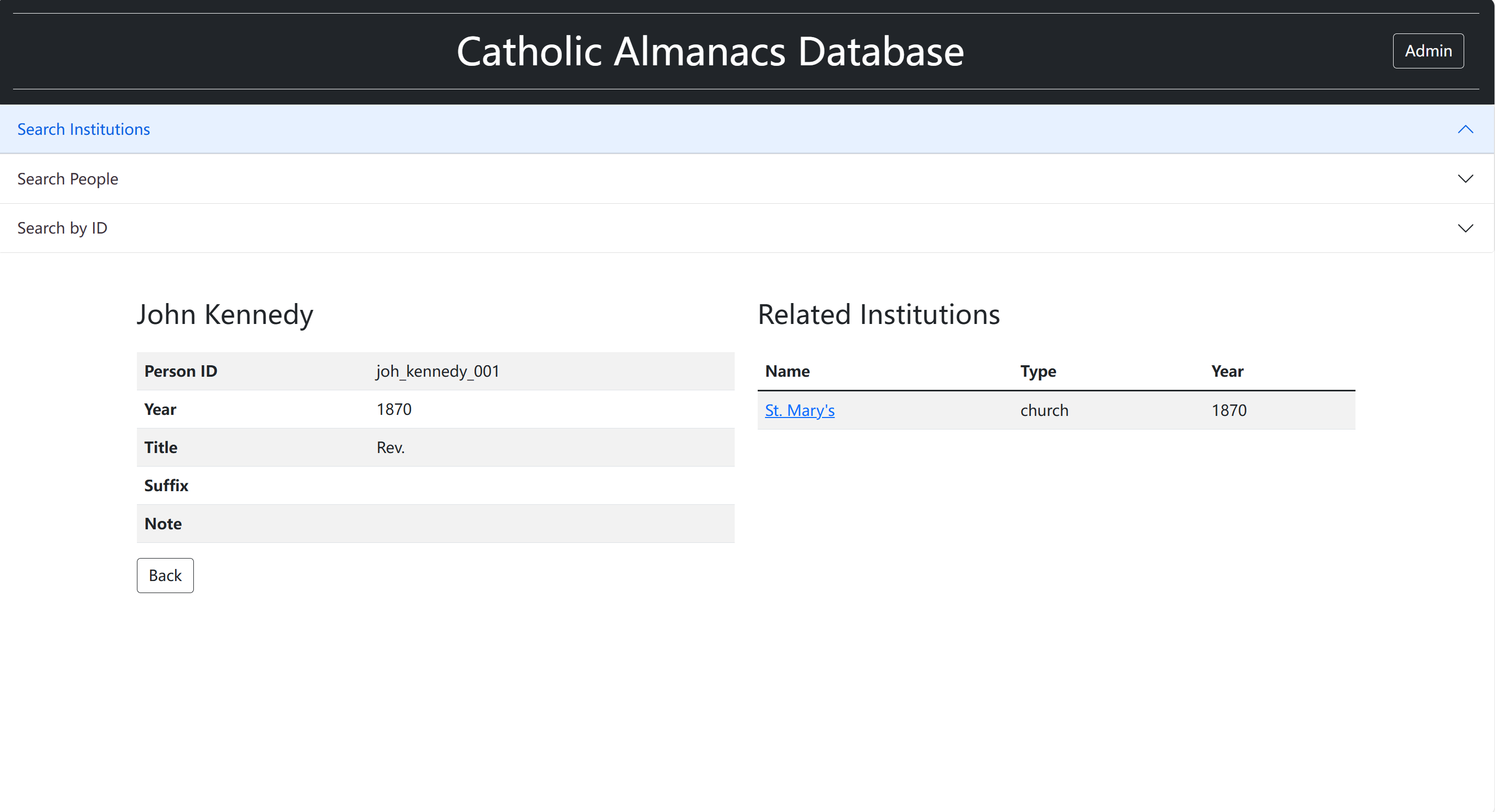1495x812 pixels.
Task: Expand the Search by ID chevron arrow
Action: pos(1465,228)
